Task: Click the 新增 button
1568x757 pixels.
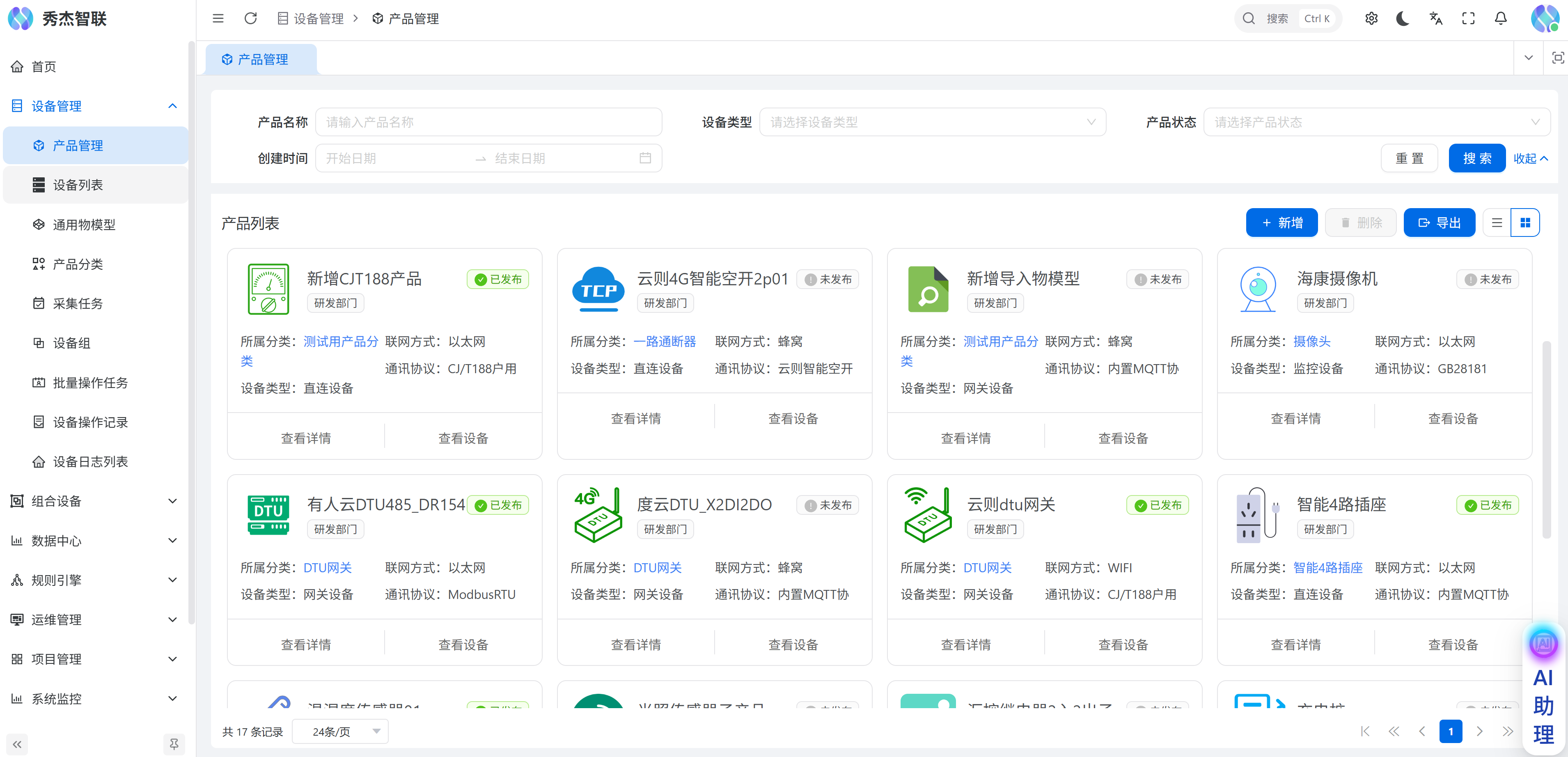Action: click(1281, 223)
